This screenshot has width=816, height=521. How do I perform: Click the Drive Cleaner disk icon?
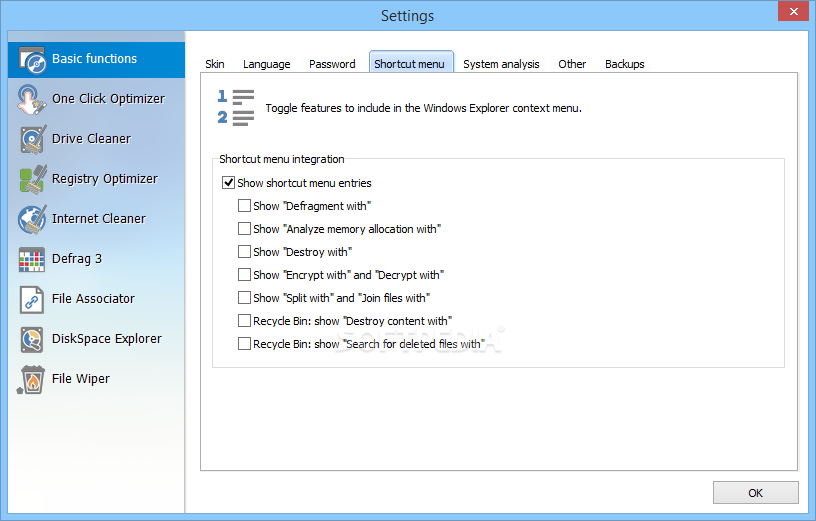[33, 139]
